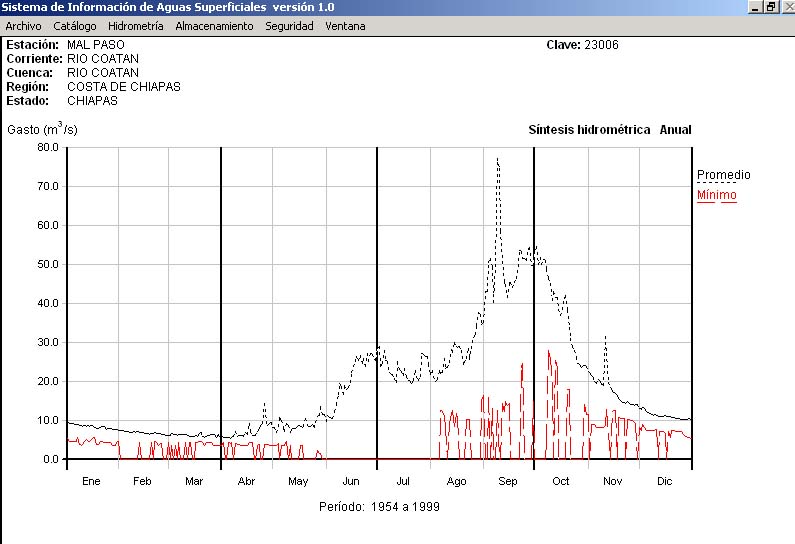Minimize the application window

756,7
